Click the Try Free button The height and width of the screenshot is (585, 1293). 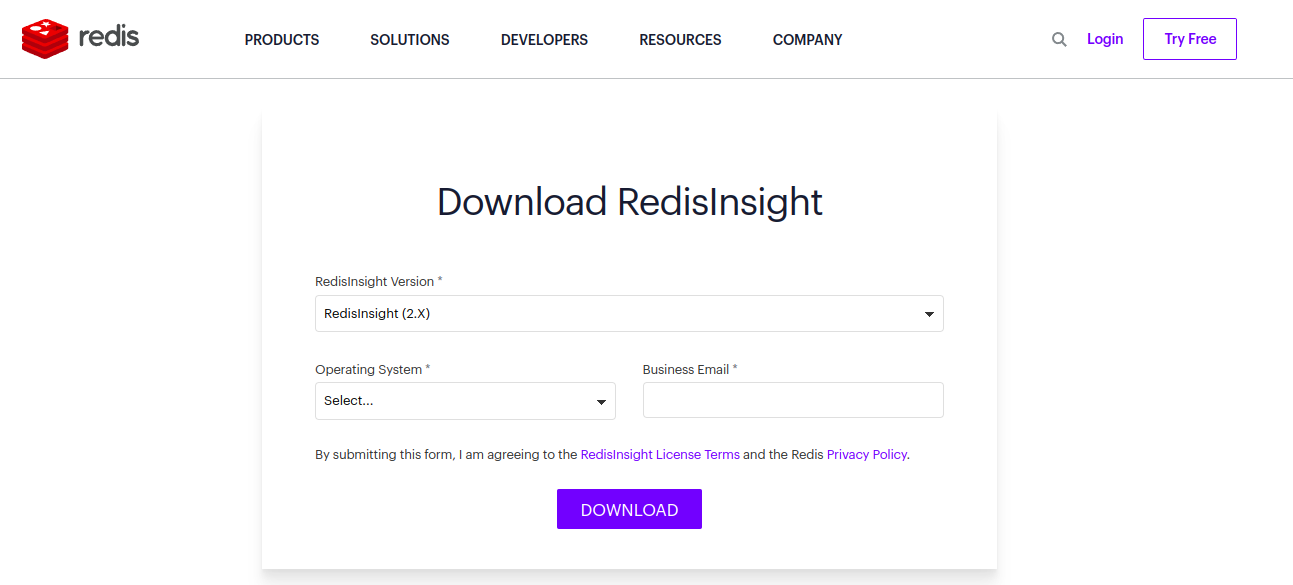(1189, 38)
